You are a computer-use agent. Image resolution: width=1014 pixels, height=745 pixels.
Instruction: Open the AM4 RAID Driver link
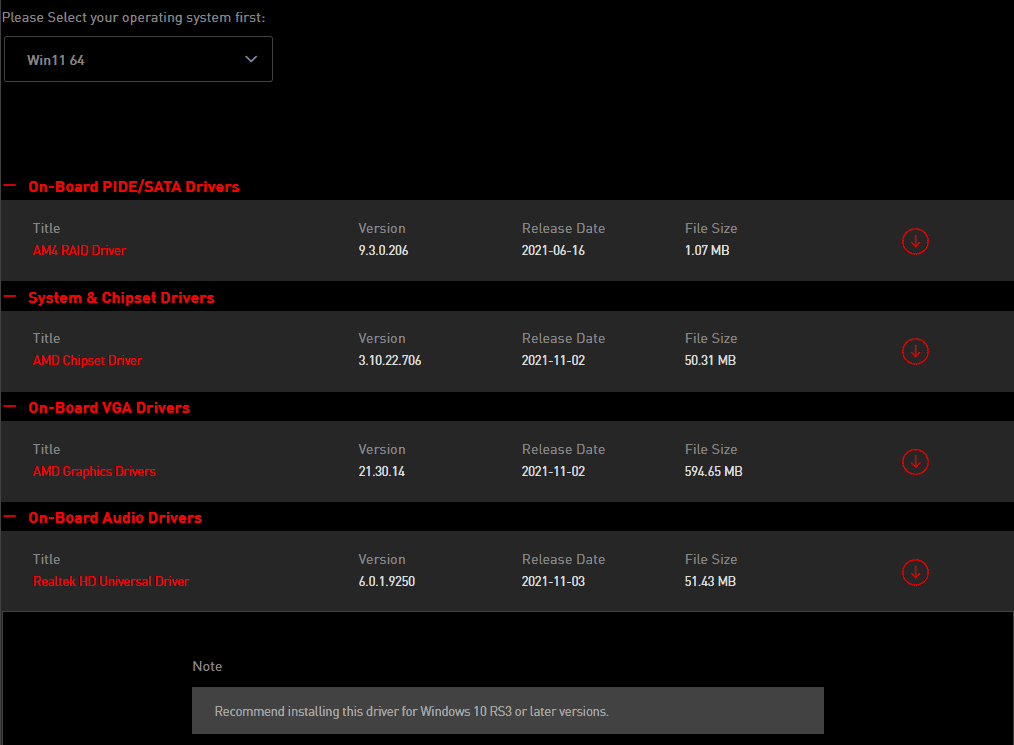[80, 250]
